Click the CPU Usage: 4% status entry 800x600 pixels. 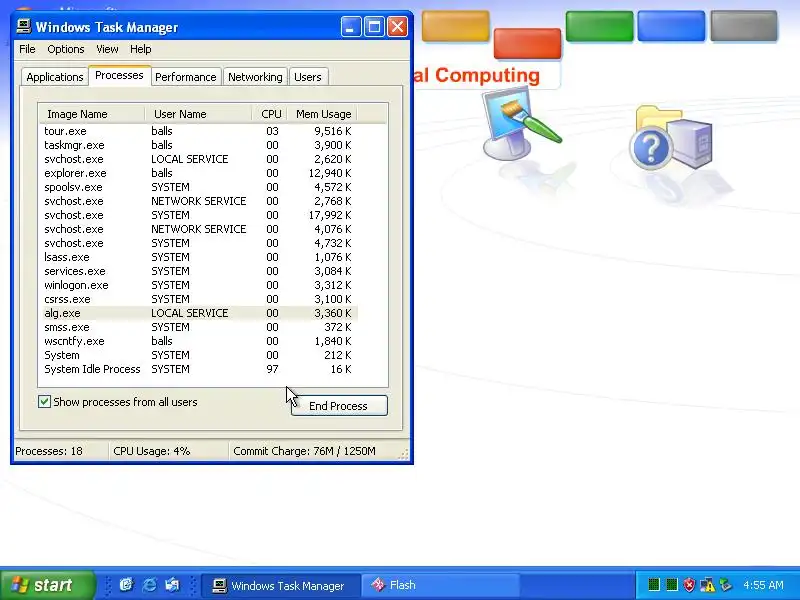point(168,451)
